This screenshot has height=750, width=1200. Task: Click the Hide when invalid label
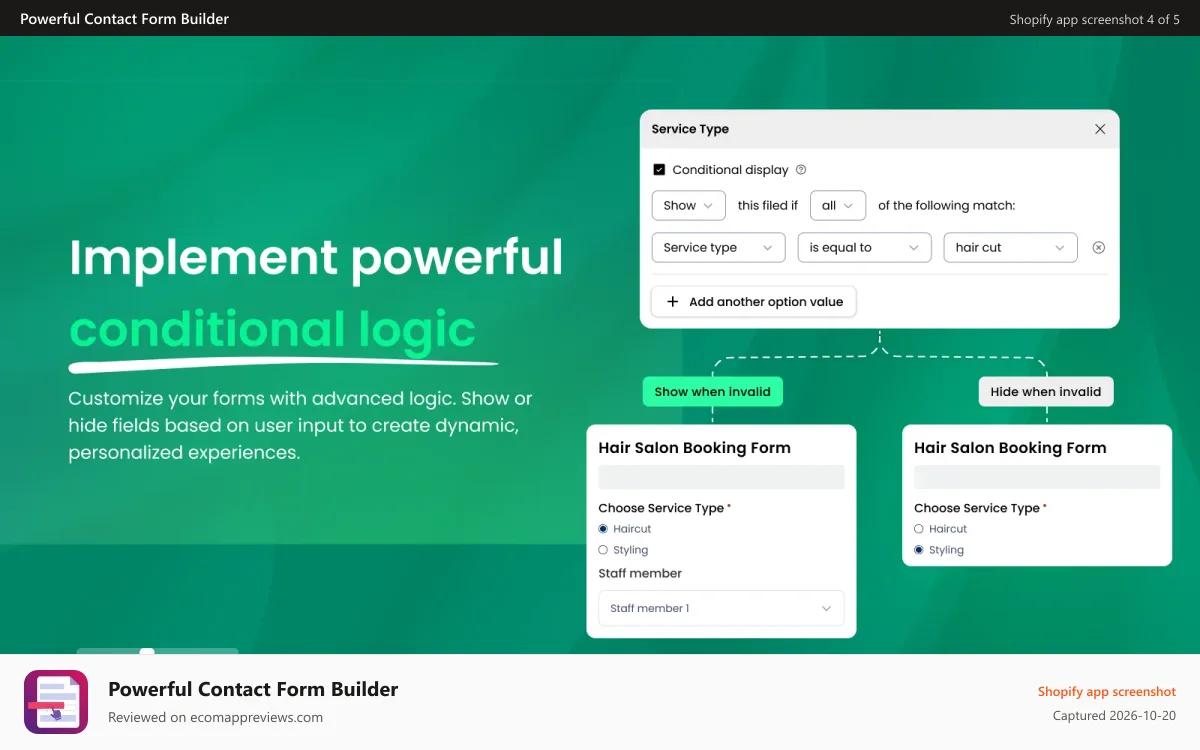[1046, 392]
